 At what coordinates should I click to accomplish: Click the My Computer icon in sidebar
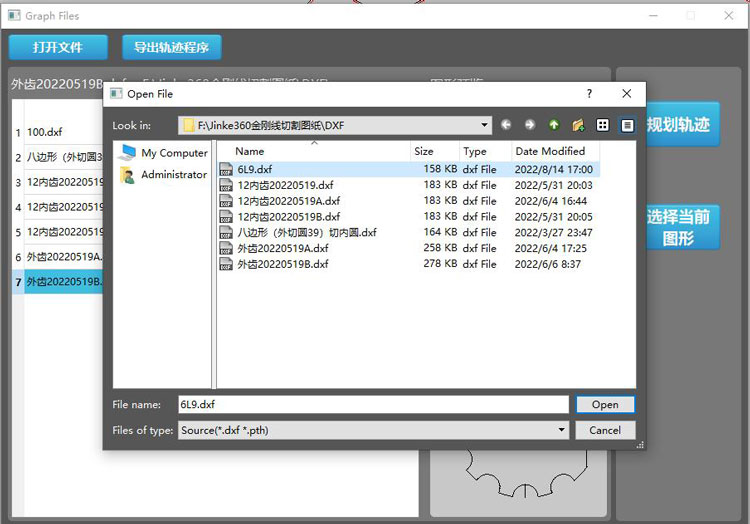coord(127,153)
